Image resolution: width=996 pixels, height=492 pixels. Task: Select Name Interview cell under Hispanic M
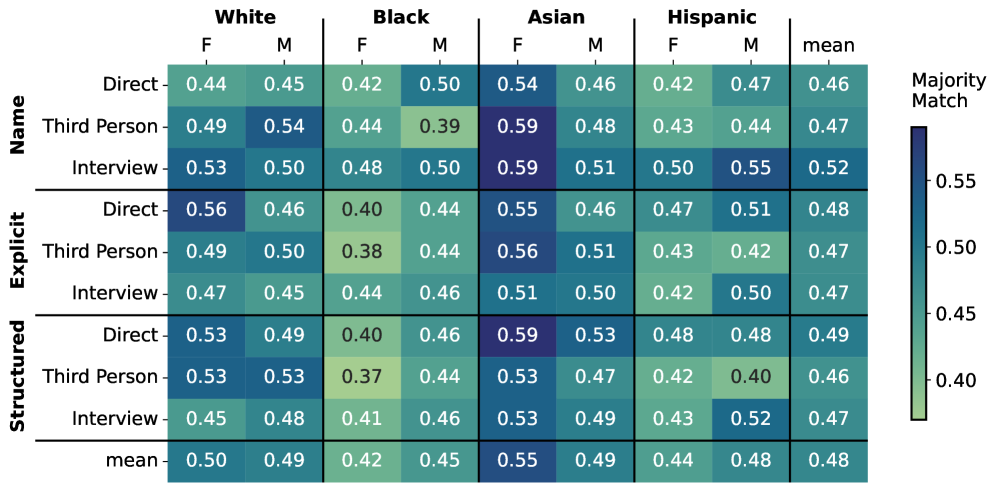pyautogui.click(x=751, y=168)
